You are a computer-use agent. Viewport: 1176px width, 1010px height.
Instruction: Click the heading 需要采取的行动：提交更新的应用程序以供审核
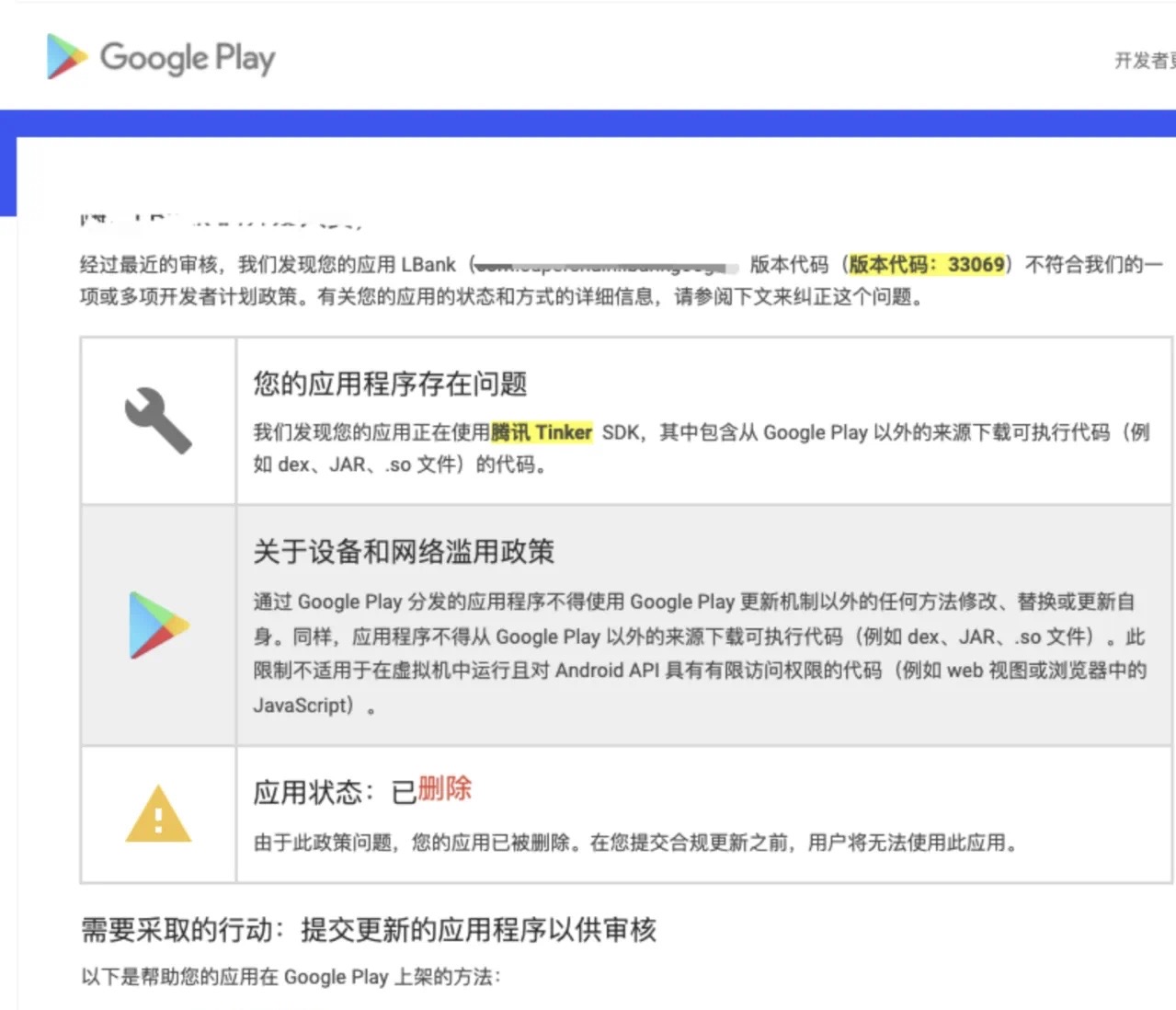[369, 930]
